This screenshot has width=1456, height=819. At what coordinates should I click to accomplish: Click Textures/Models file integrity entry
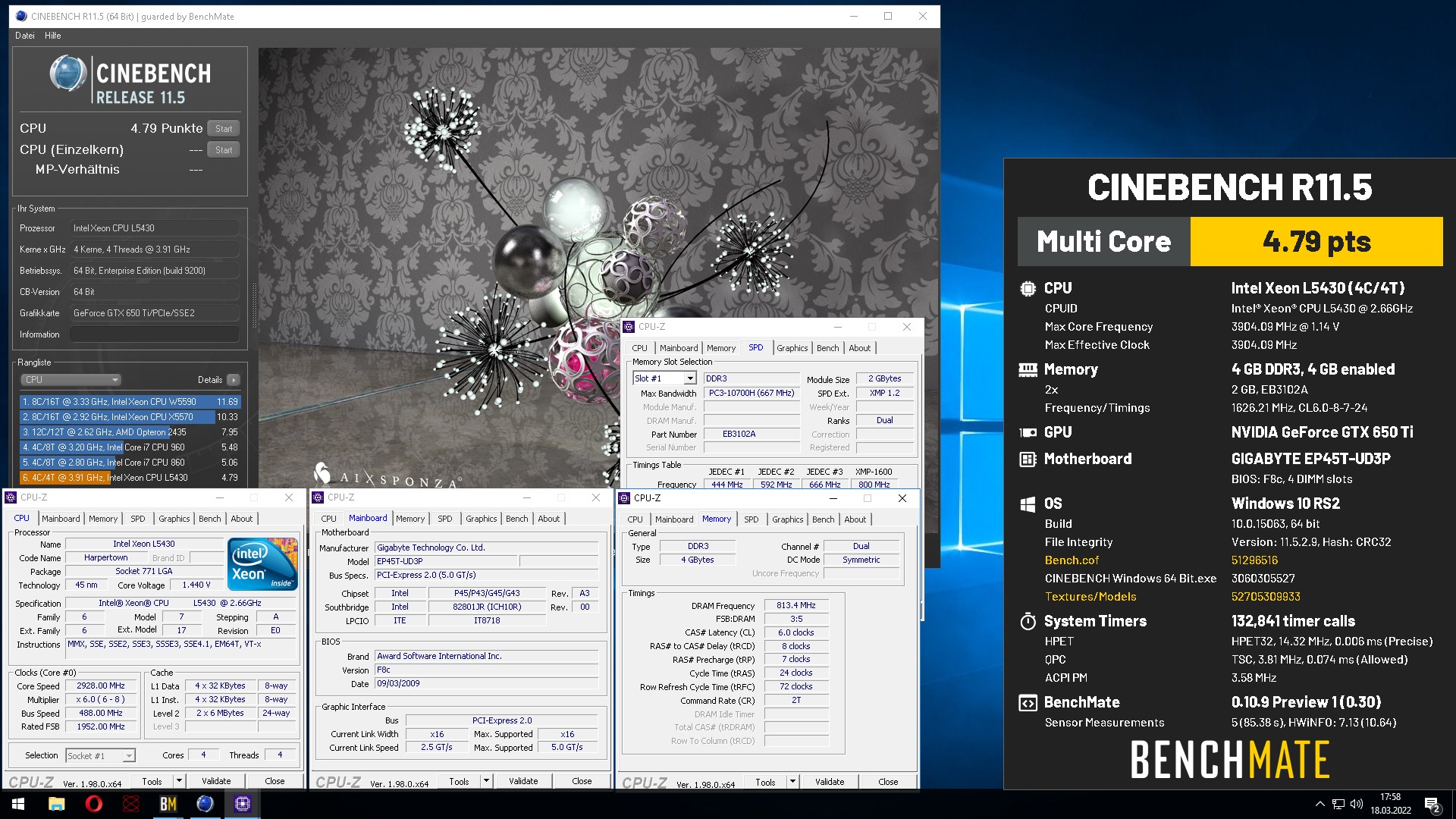1090,597
